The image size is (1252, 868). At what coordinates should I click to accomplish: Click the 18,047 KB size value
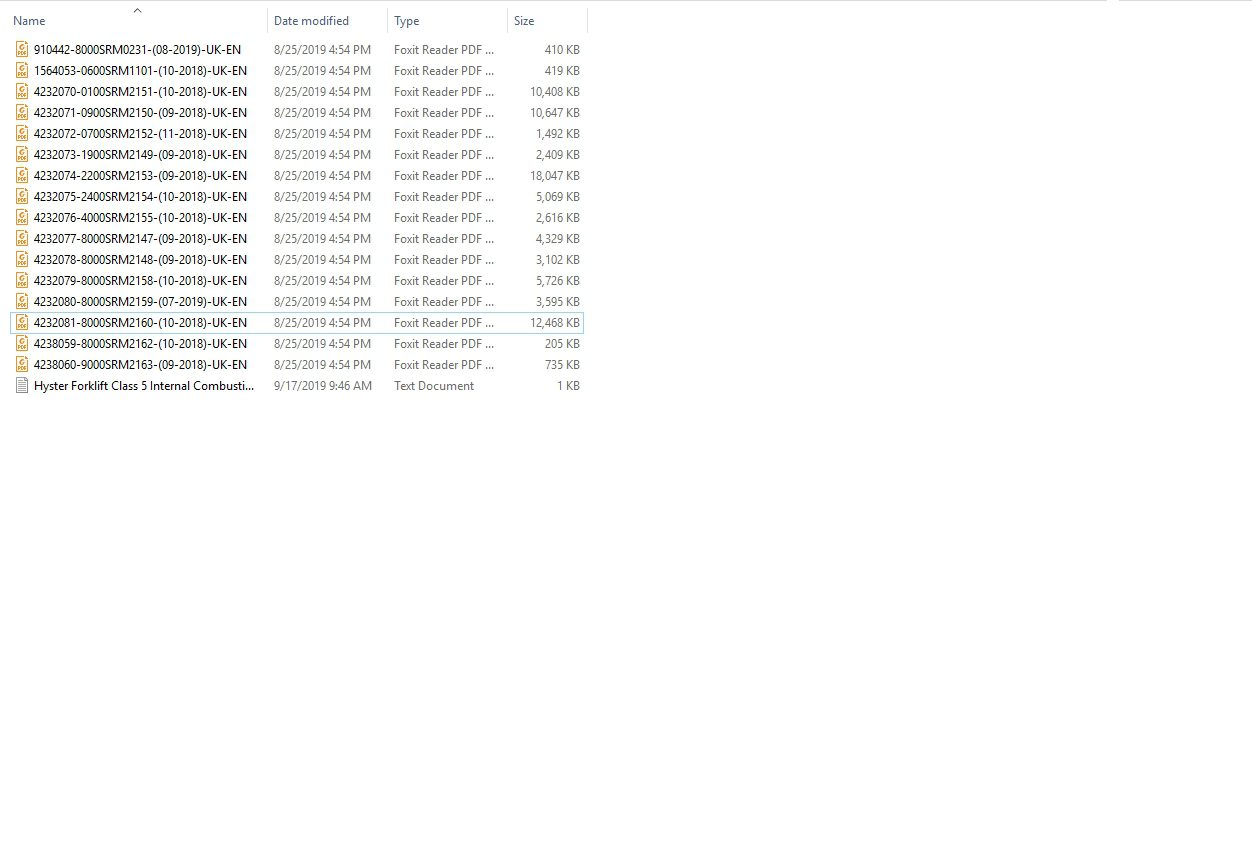(555, 175)
